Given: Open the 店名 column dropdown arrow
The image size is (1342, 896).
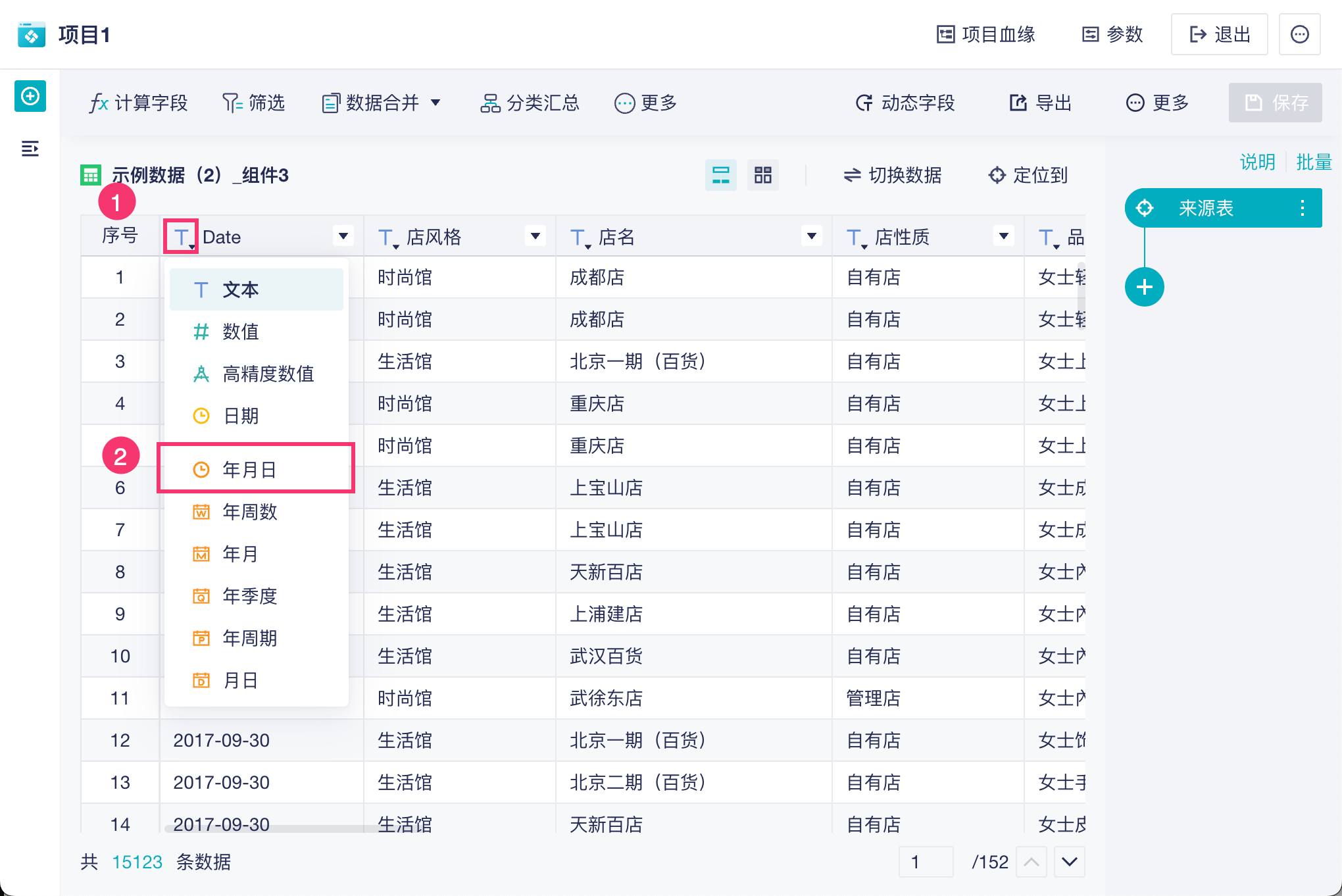Looking at the screenshot, I should pyautogui.click(x=812, y=236).
